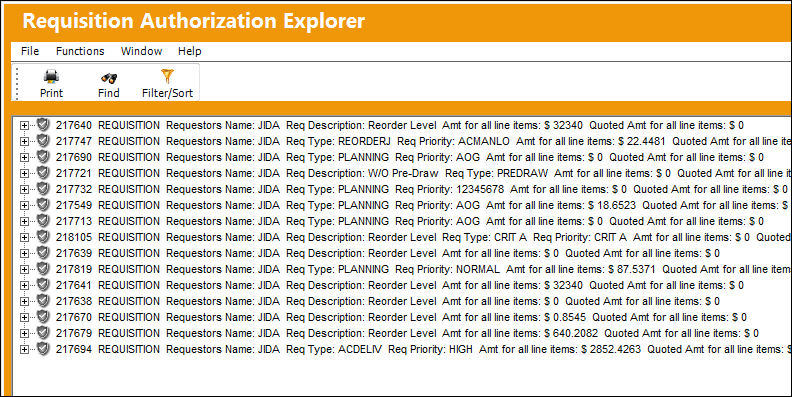Screen dimensions: 792x397
Task: Click shield icon of requisition 217819
Action: pyautogui.click(x=43, y=269)
